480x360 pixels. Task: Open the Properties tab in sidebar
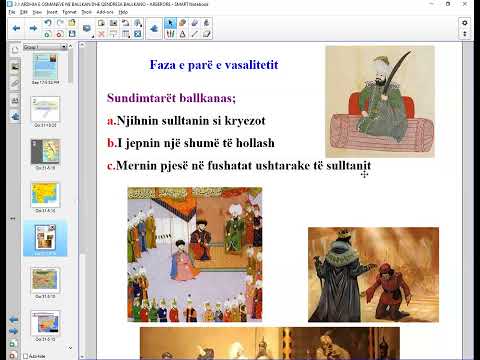15,100
